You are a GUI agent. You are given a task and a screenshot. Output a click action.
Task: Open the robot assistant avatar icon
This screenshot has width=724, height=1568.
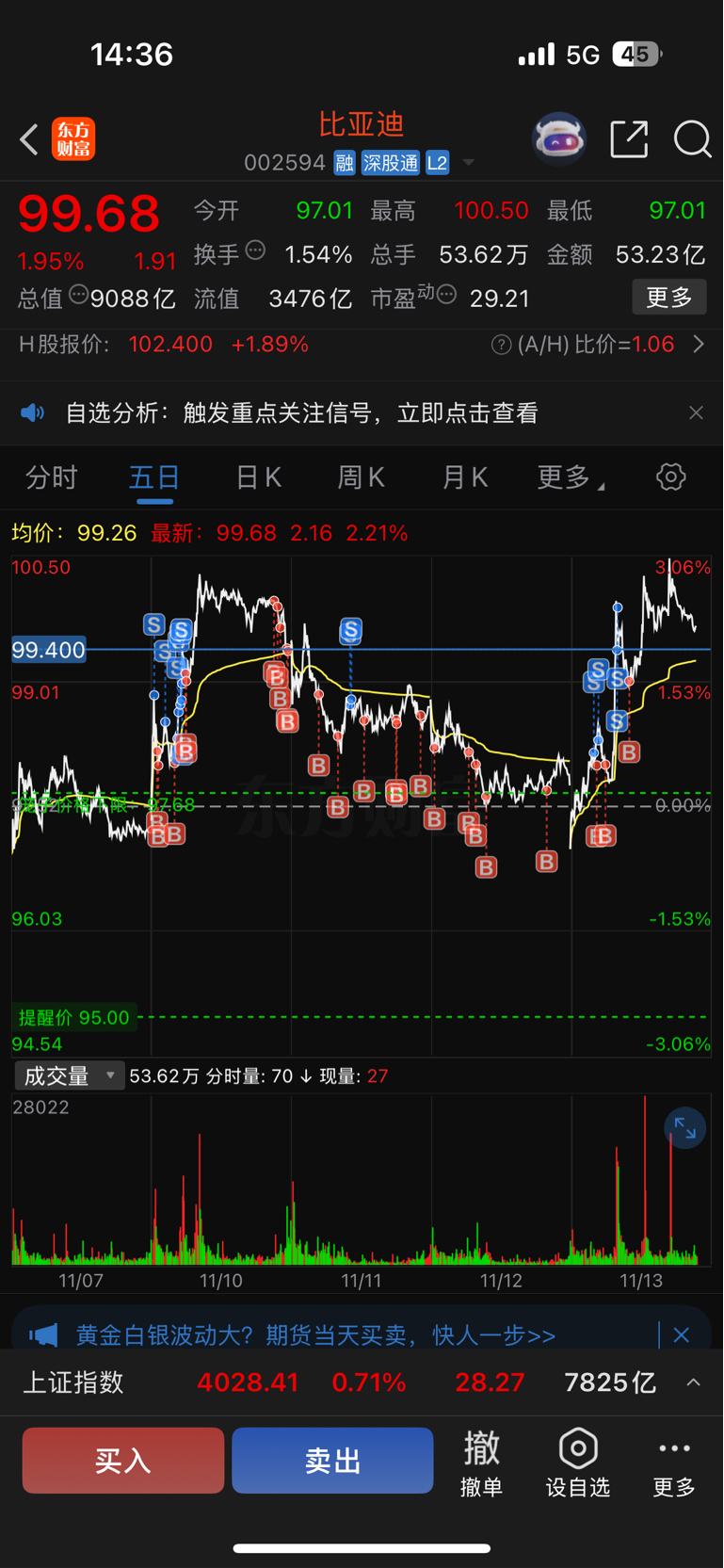[x=559, y=139]
